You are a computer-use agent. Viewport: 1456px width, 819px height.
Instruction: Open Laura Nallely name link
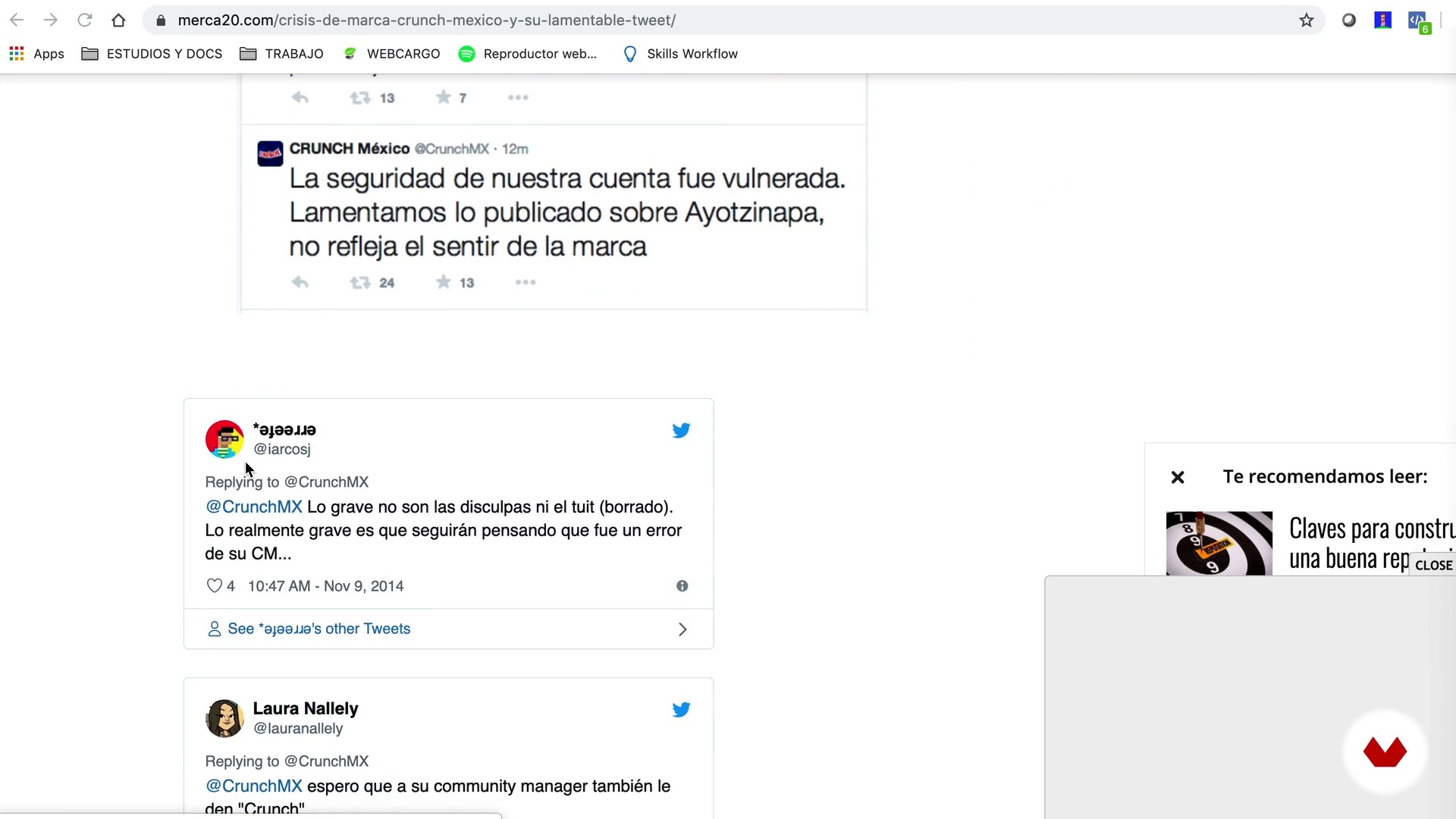click(306, 708)
